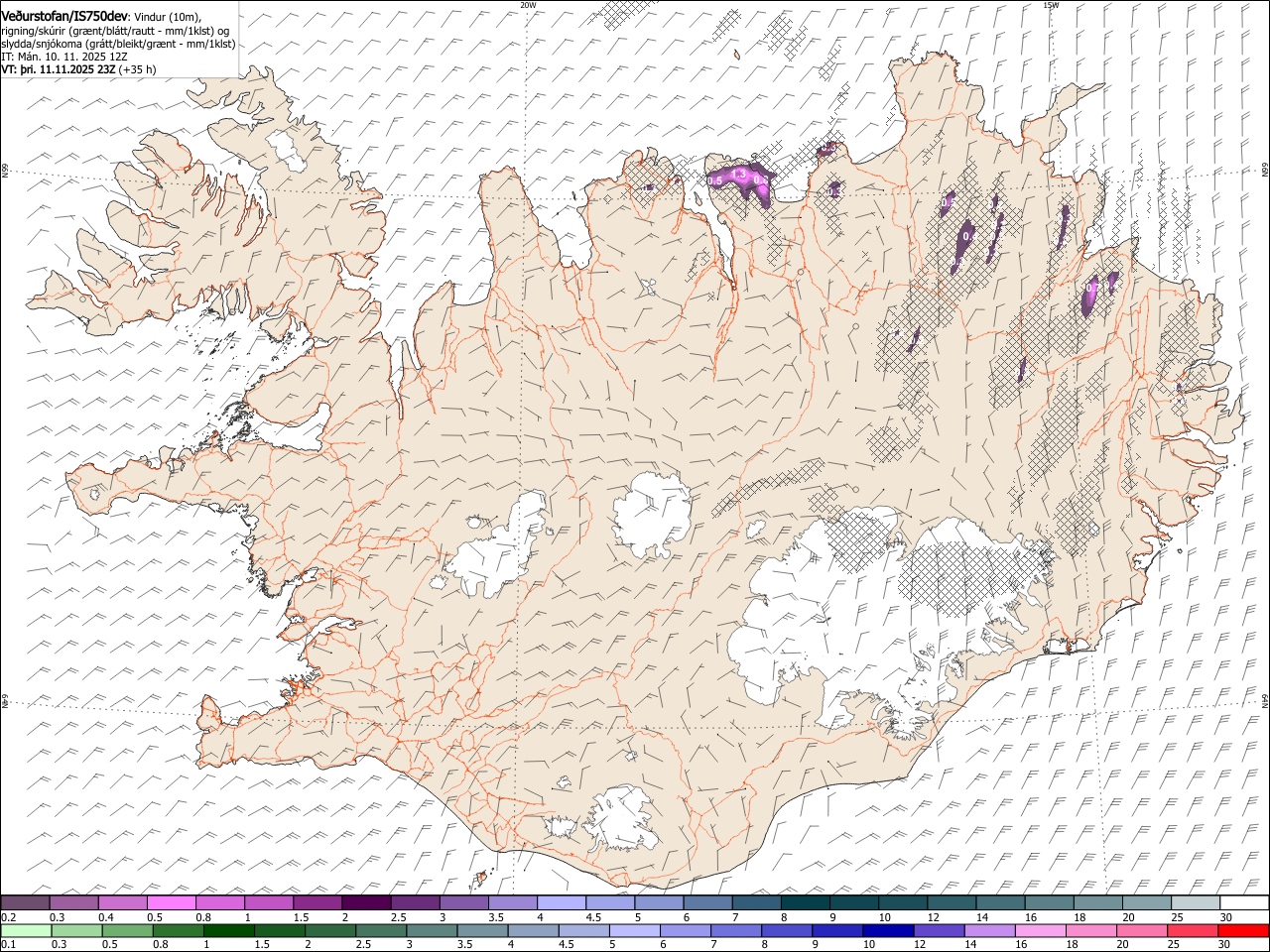Choose the lower legend swatch labeled 0.8
The image size is (1270, 952).
pyautogui.click(x=178, y=930)
